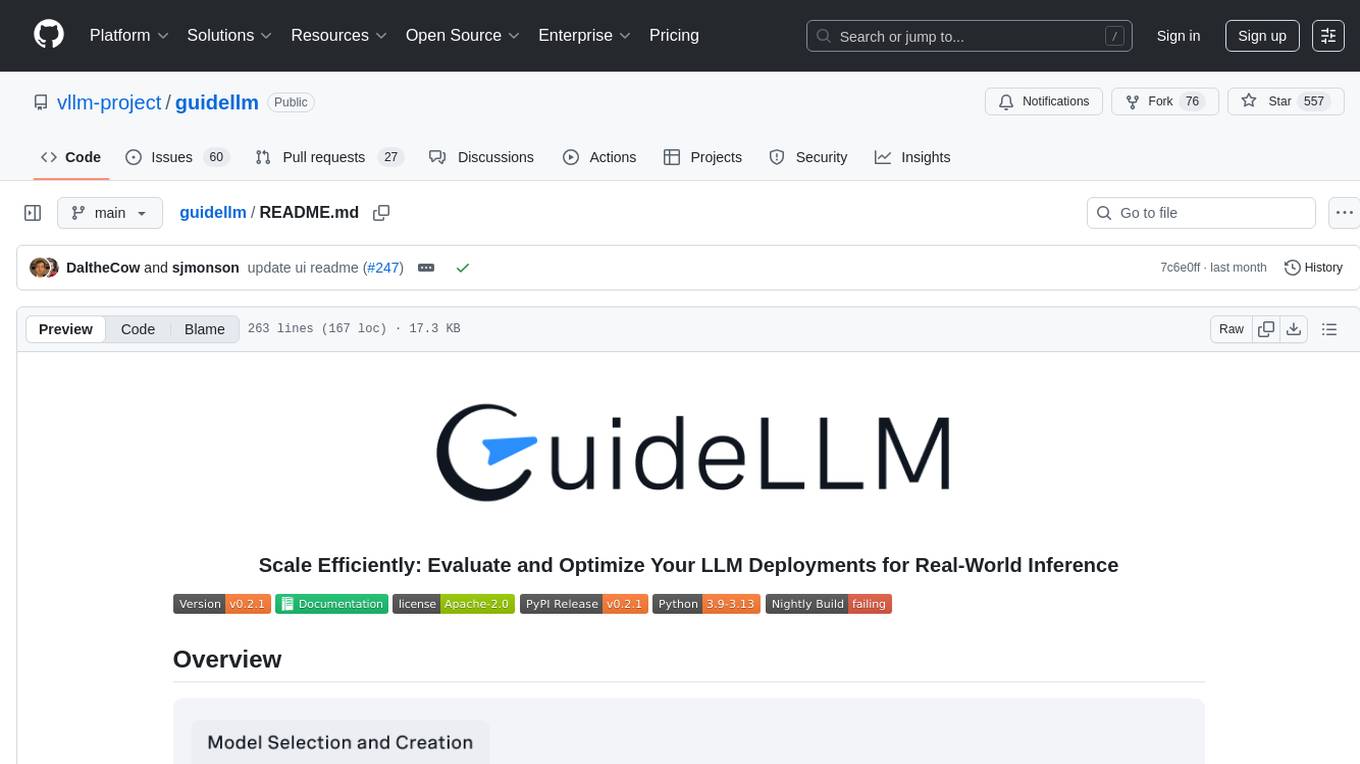1360x764 pixels.
Task: Expand the Platform menu
Action: [x=129, y=35]
